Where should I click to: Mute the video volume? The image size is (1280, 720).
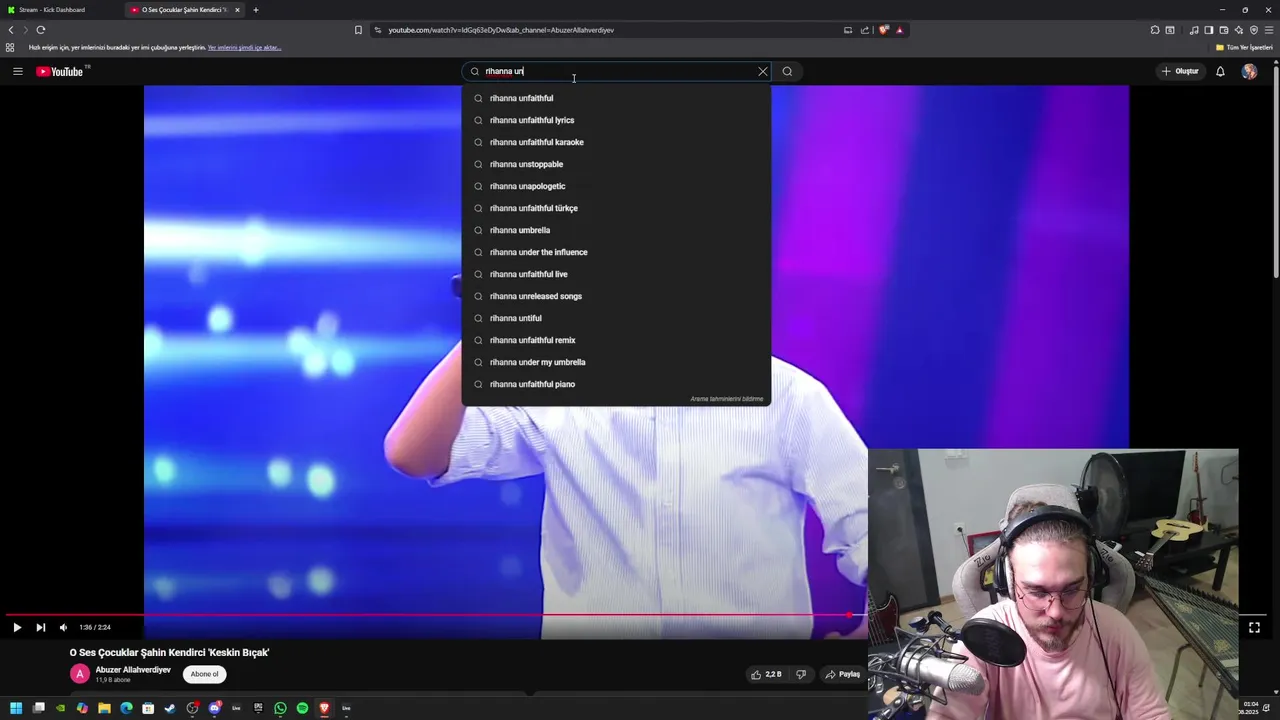coord(63,627)
